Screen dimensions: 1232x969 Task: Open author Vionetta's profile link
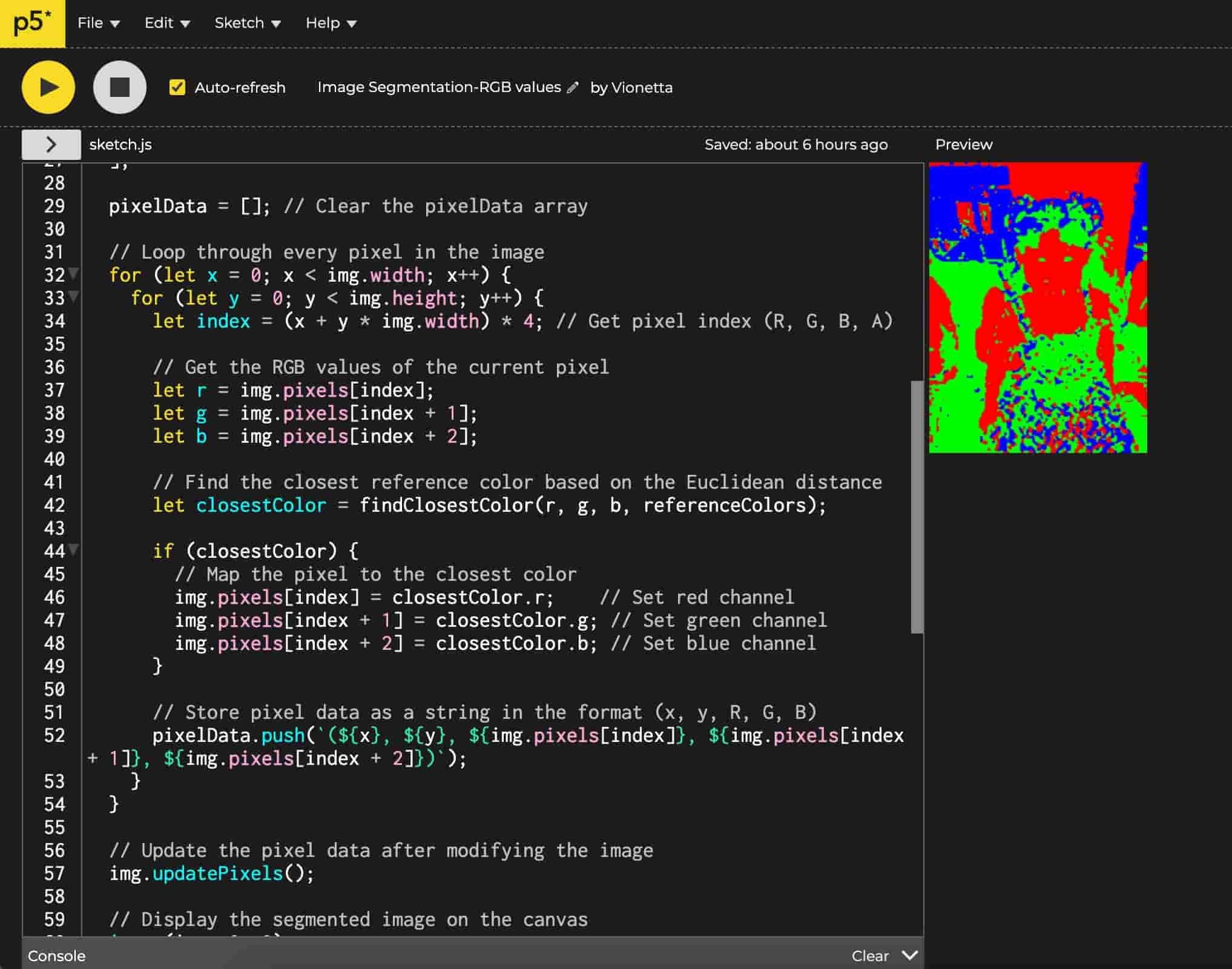[x=641, y=88]
